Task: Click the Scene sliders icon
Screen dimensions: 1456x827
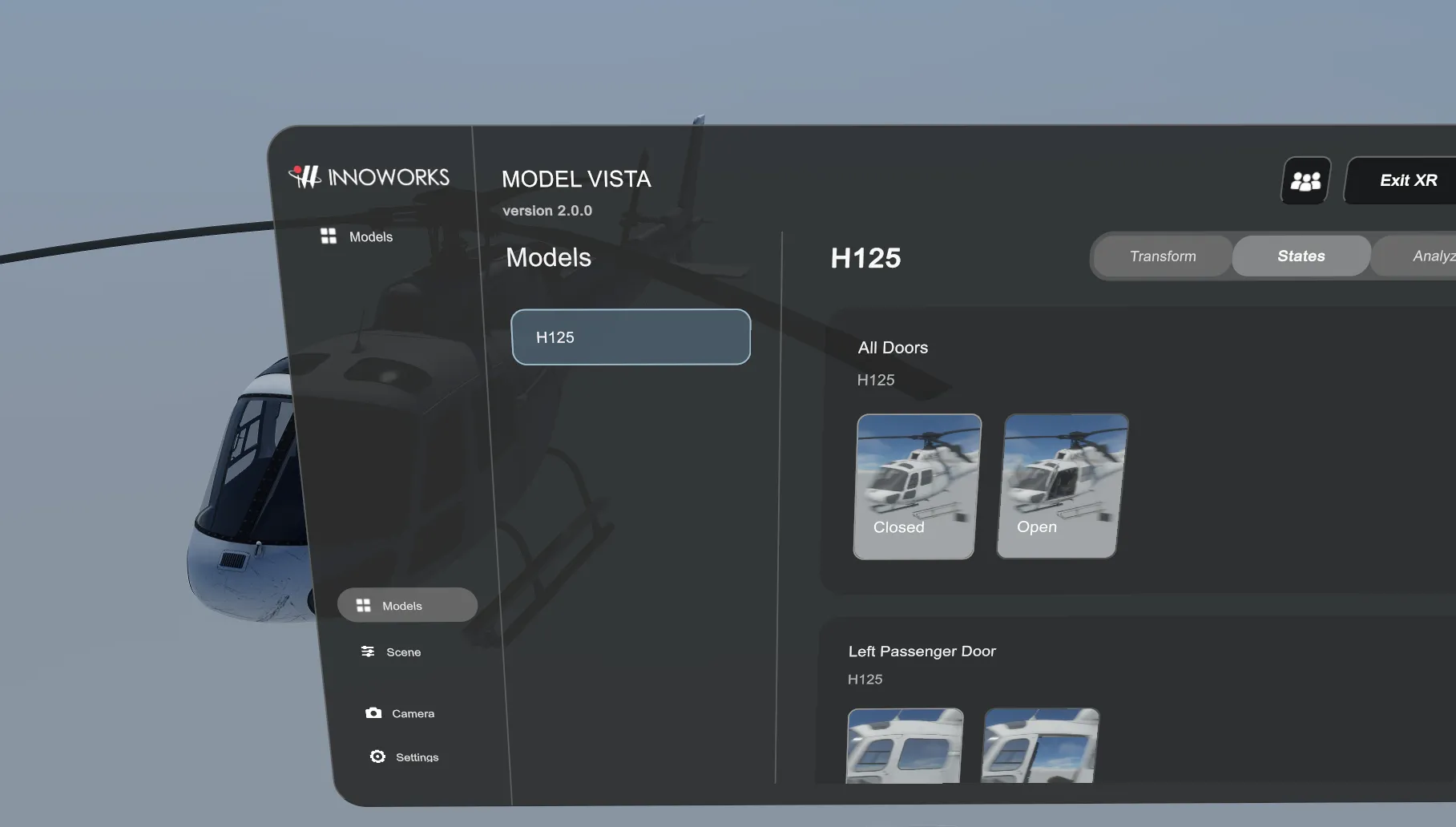Action: tap(368, 651)
